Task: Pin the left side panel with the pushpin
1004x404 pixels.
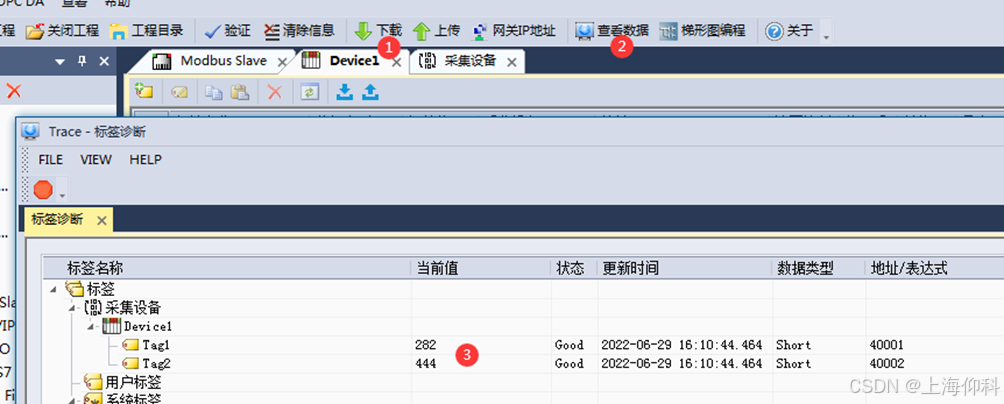Action: [x=81, y=61]
